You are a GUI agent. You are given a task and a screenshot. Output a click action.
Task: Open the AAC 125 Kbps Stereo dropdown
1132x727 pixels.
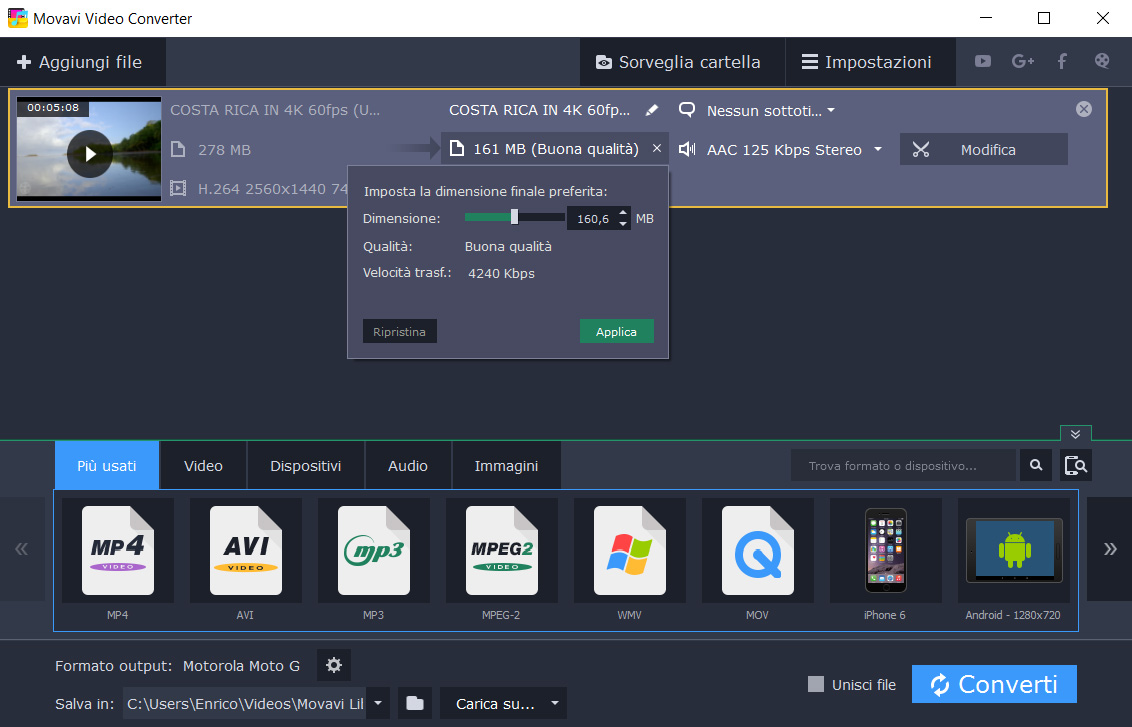(878, 149)
